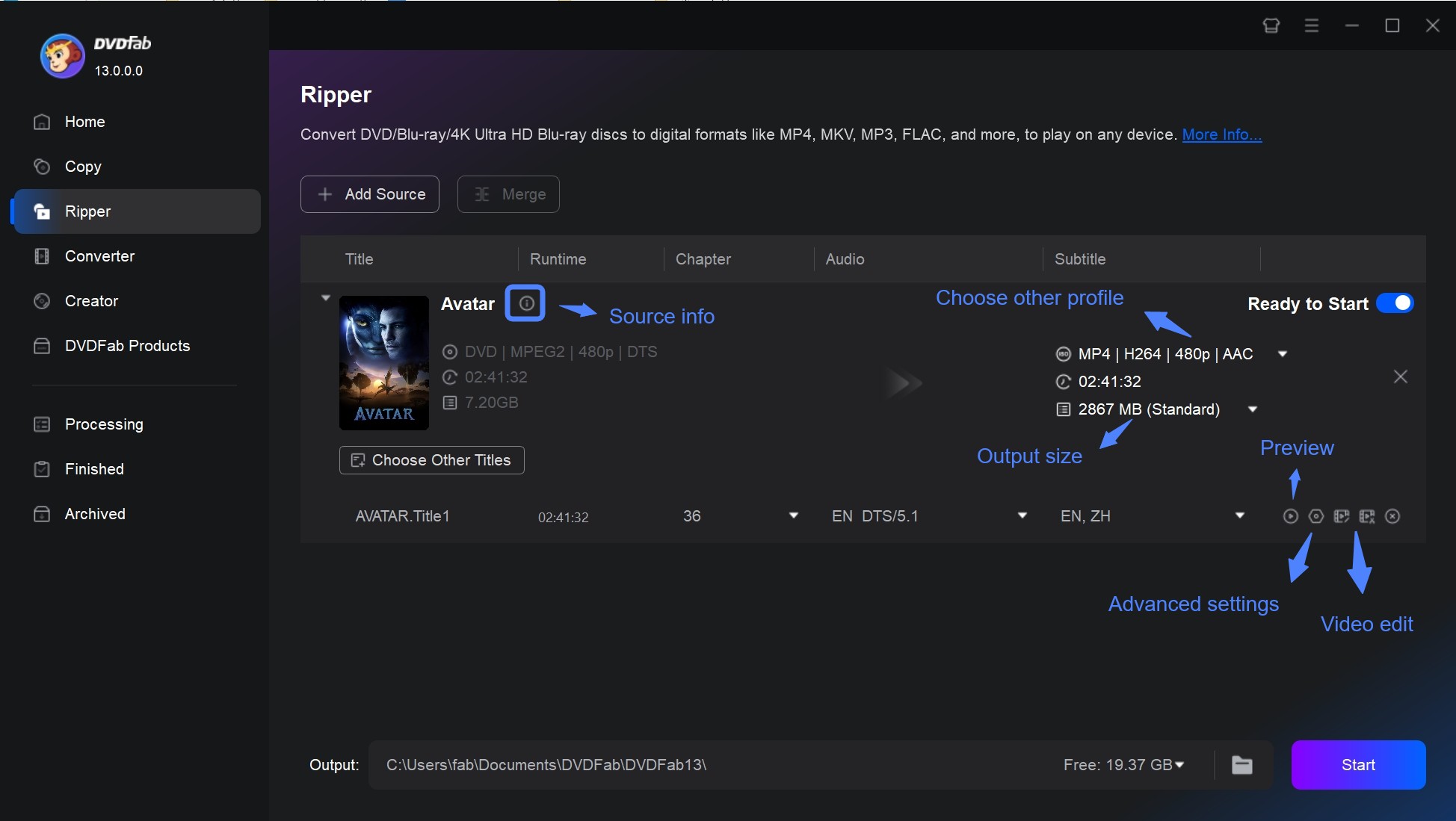1456x821 pixels.
Task: Toggle the title expand/collapse arrow
Action: (325, 297)
